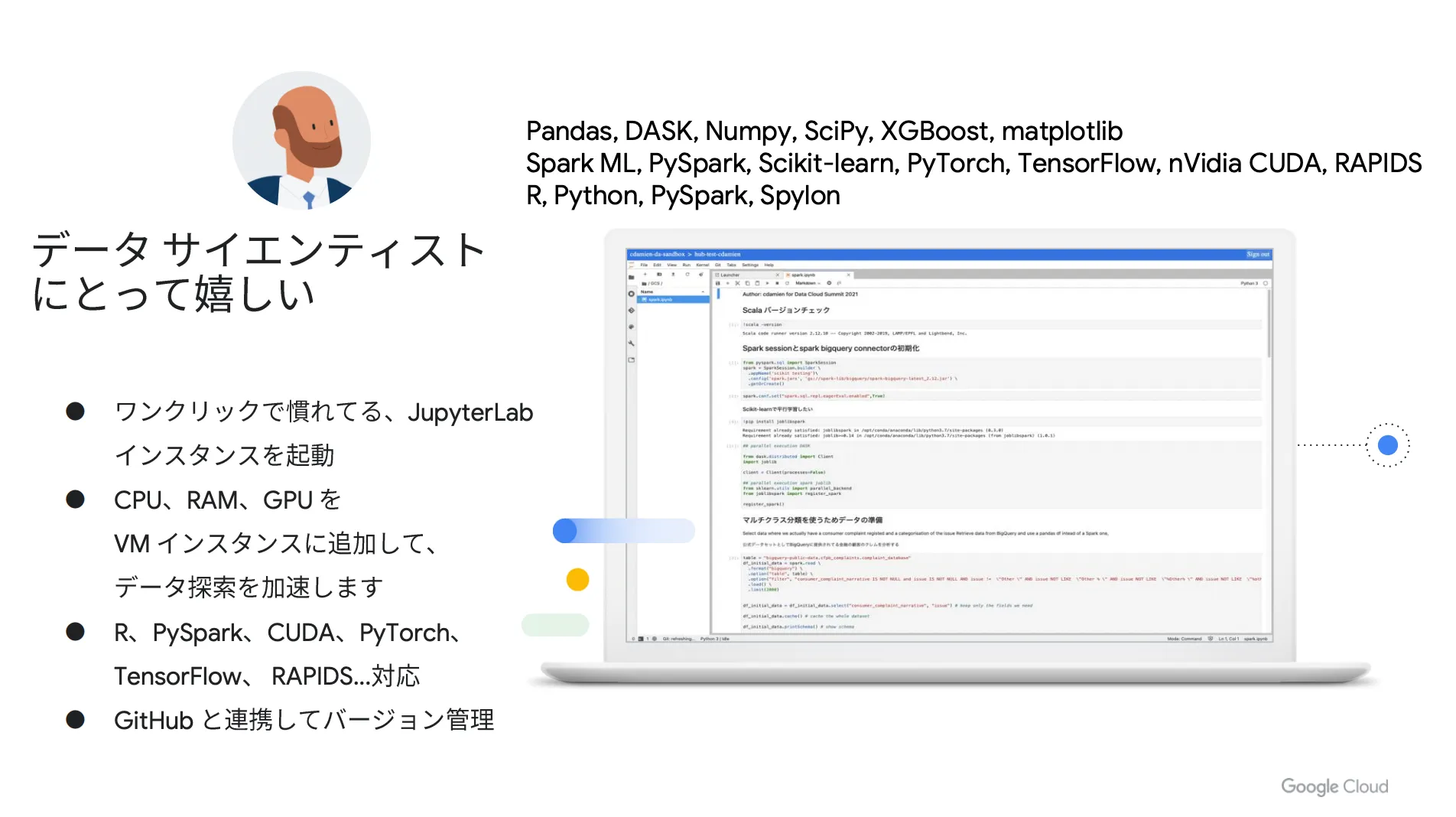Click the cdamien-da-sandbox breadcrumb
The height and width of the screenshot is (817, 1456).
coord(657,254)
